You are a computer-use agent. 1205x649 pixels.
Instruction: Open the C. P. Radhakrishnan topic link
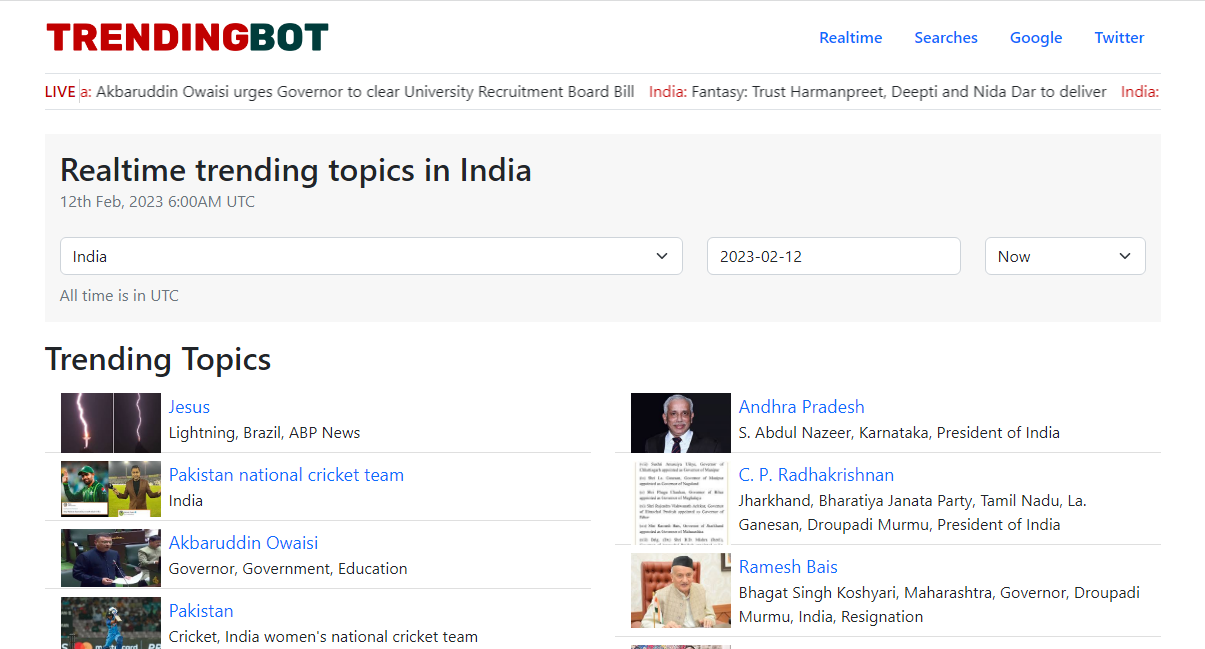[x=816, y=475]
